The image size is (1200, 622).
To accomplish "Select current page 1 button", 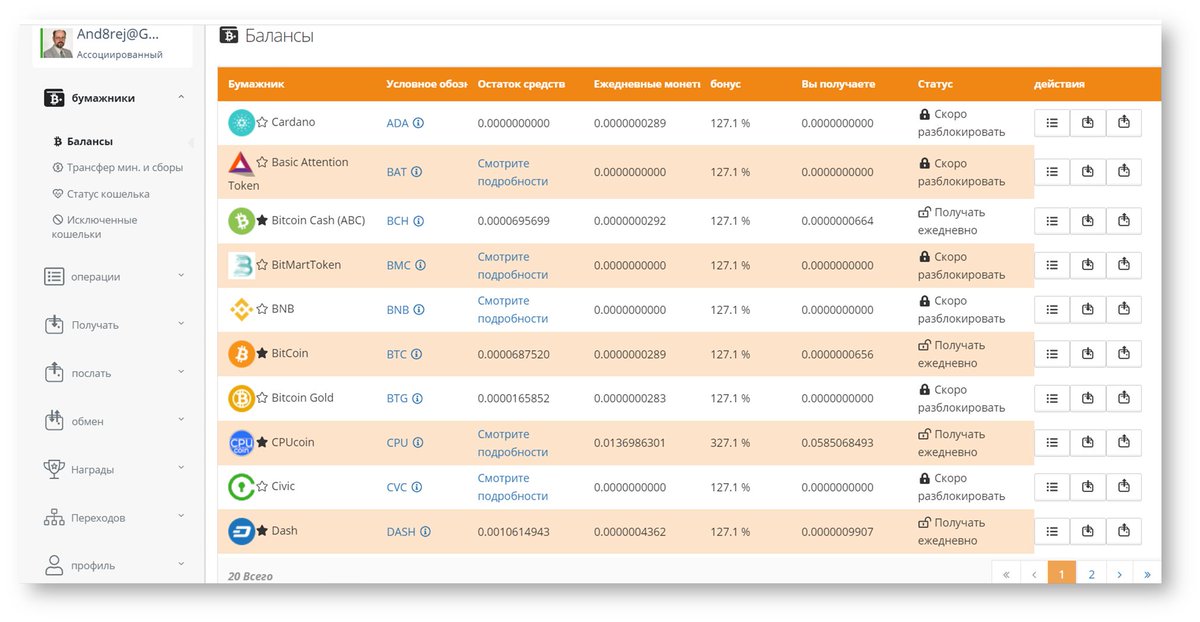I will [1062, 574].
